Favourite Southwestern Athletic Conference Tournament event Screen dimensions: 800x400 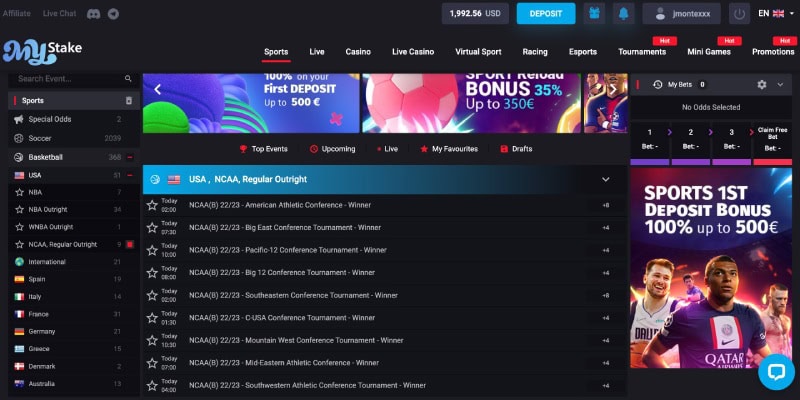(152, 385)
